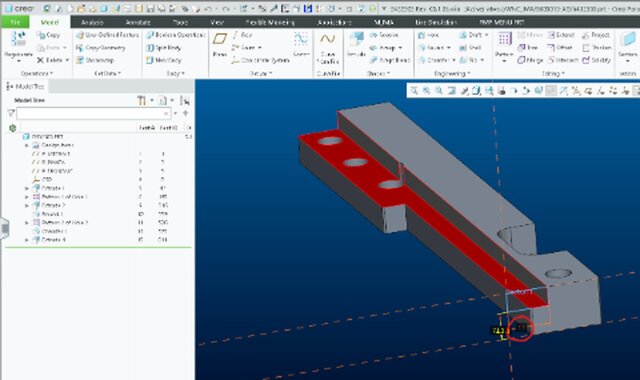Viewport: 640px width, 380px height.
Task: Open the Round dropdown arrow
Action: [x=449, y=48]
